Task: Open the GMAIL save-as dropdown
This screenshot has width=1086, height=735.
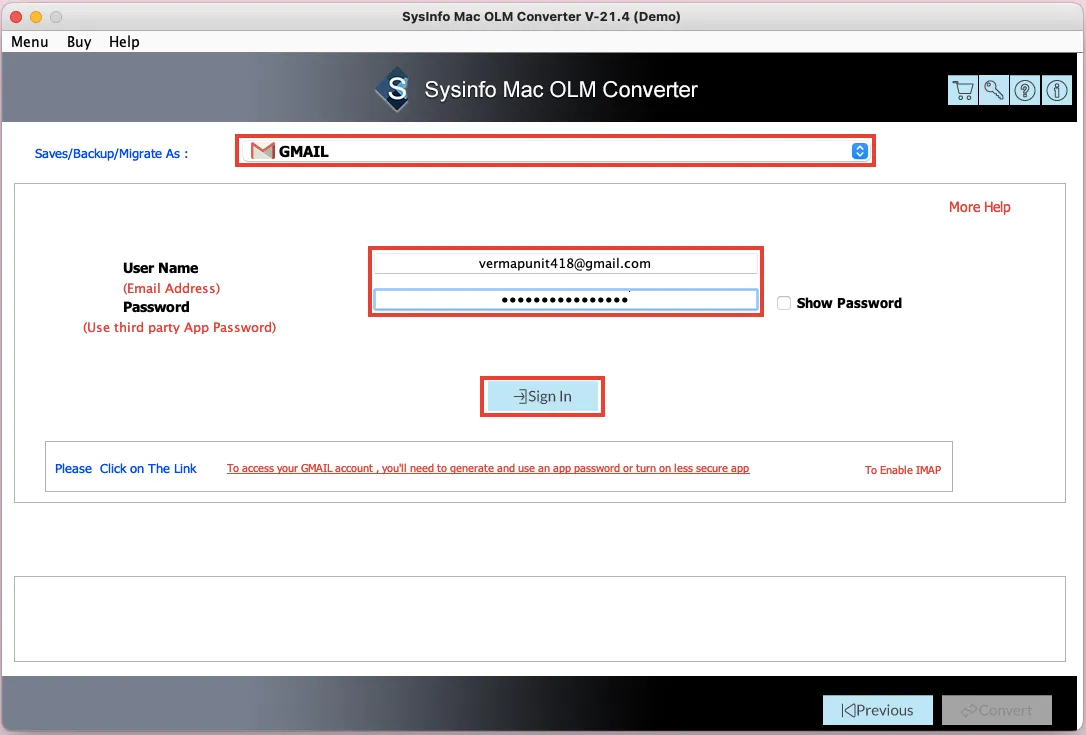Action: coord(555,150)
